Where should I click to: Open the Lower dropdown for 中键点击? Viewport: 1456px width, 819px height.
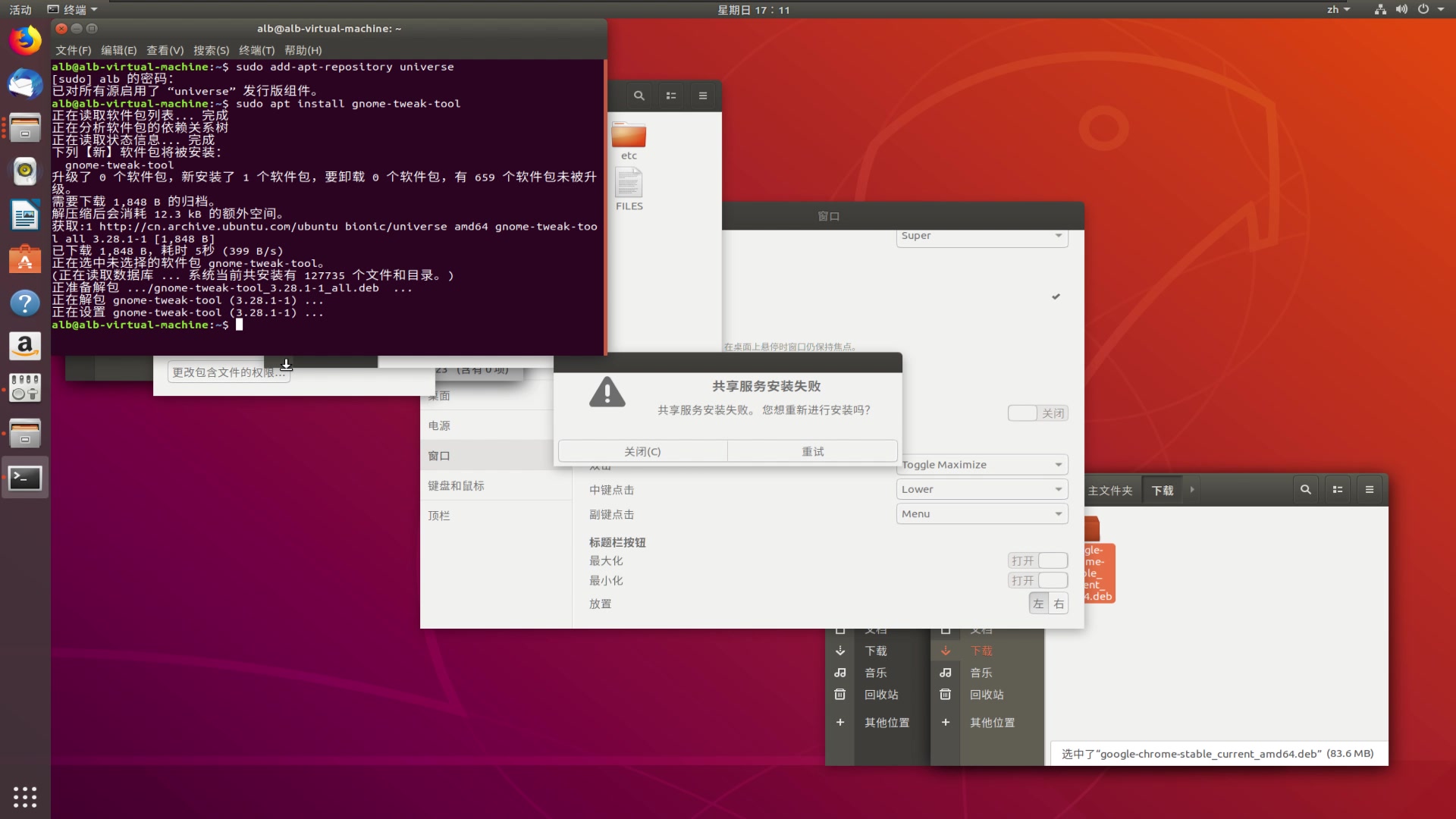pyautogui.click(x=981, y=489)
